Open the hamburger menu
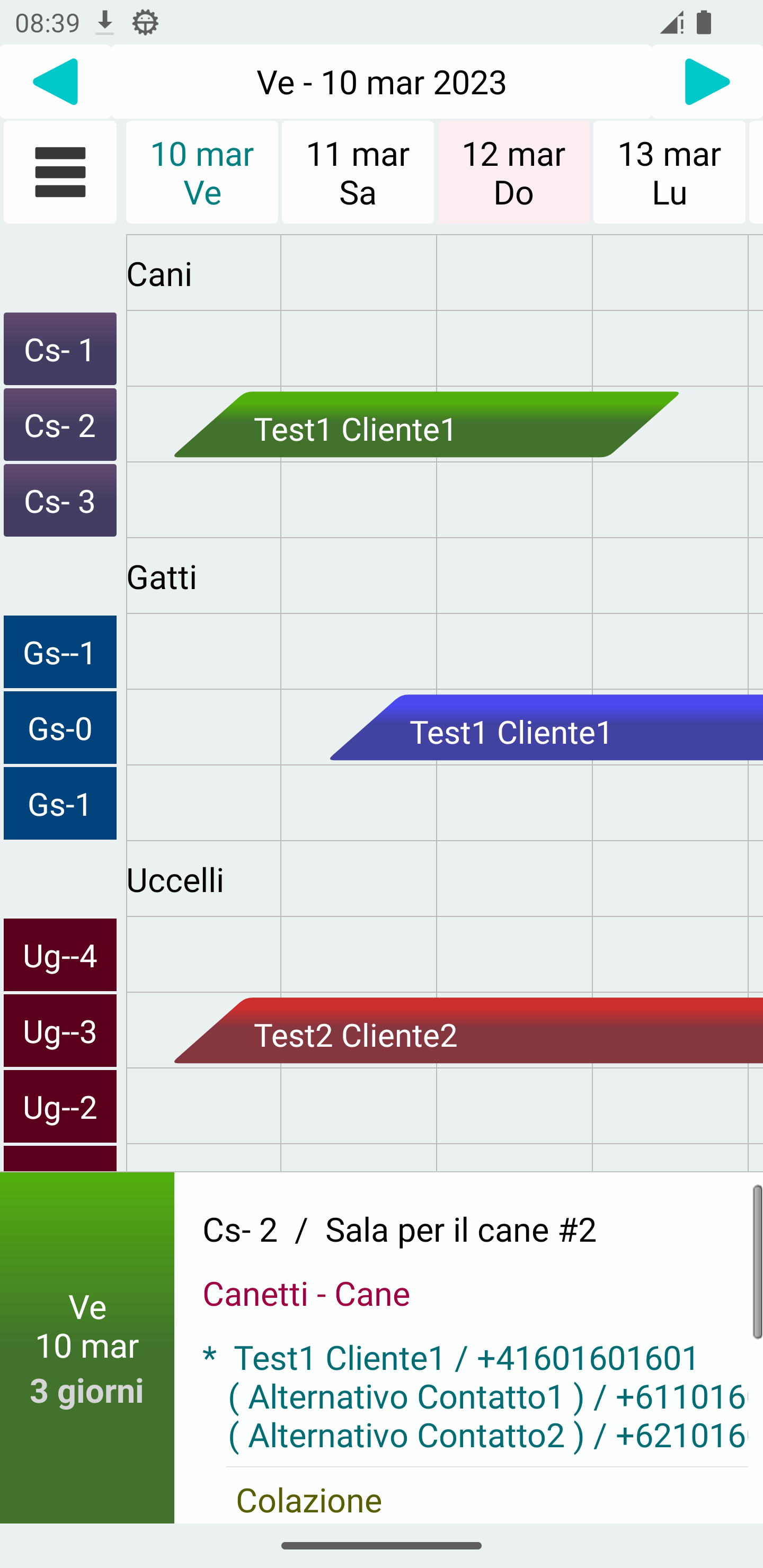Viewport: 763px width, 1568px height. (60, 172)
